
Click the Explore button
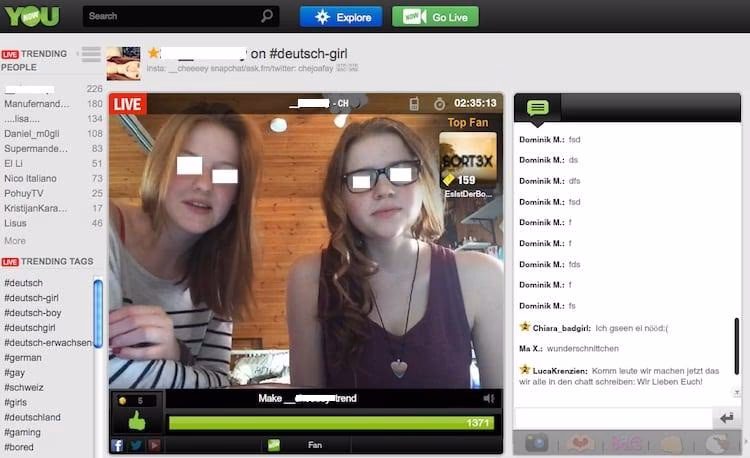(x=341, y=17)
